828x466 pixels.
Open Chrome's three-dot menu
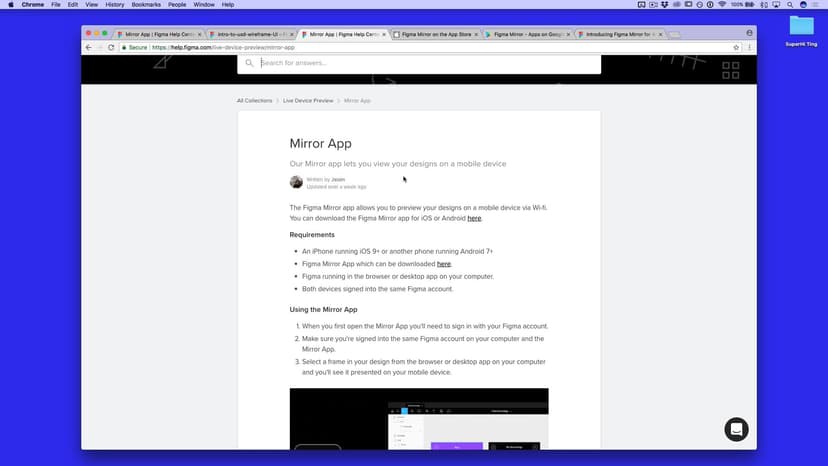pyautogui.click(x=749, y=47)
